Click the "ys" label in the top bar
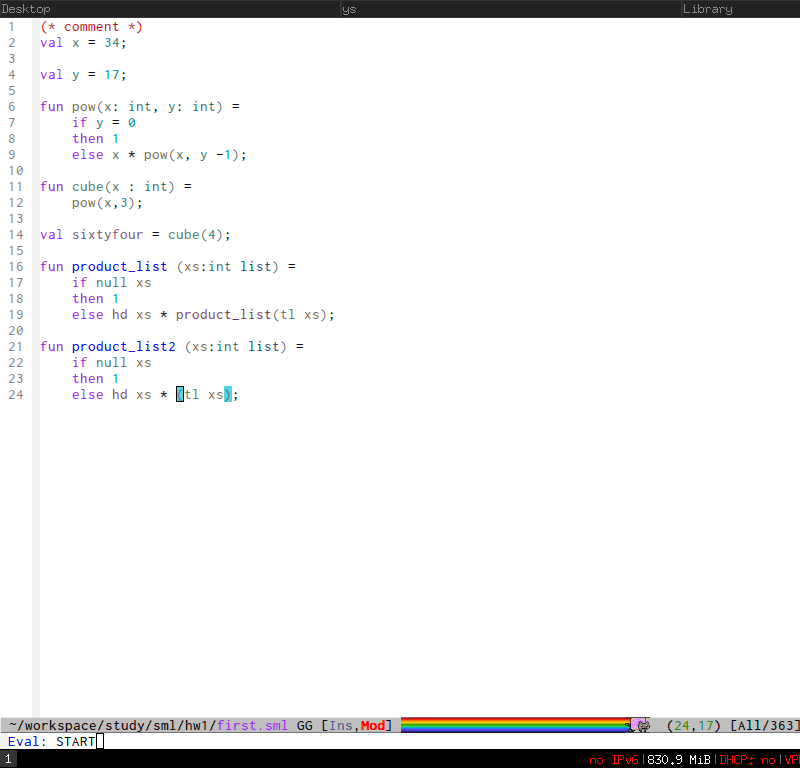 pos(348,8)
